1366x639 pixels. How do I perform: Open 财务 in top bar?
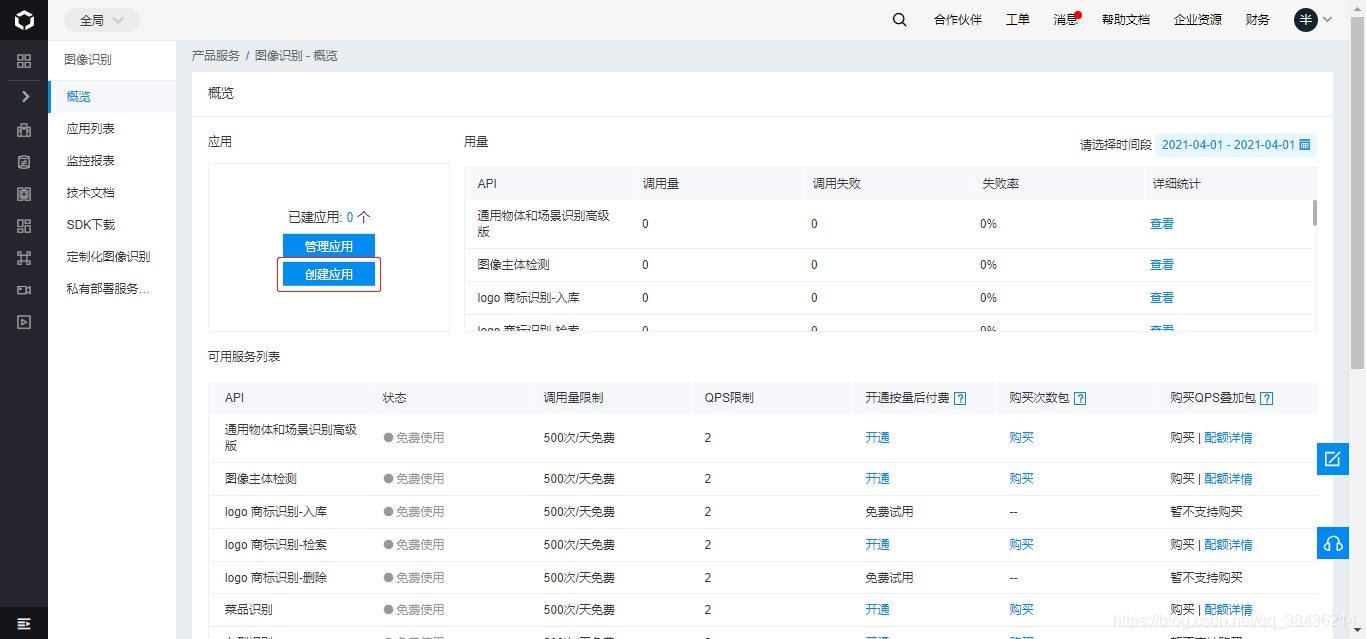[x=1257, y=20]
